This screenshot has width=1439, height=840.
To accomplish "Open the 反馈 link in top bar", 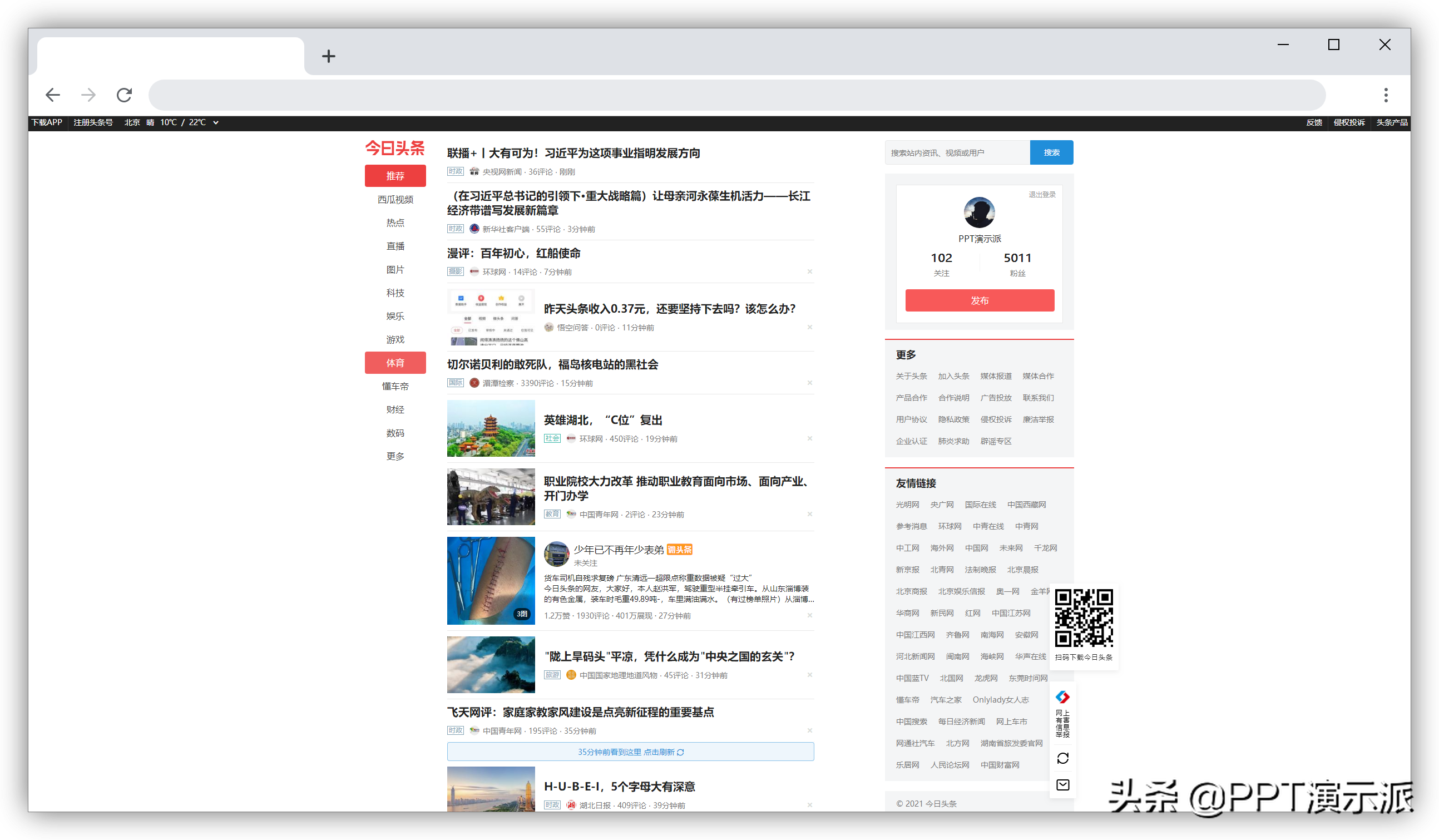I will tap(1314, 123).
